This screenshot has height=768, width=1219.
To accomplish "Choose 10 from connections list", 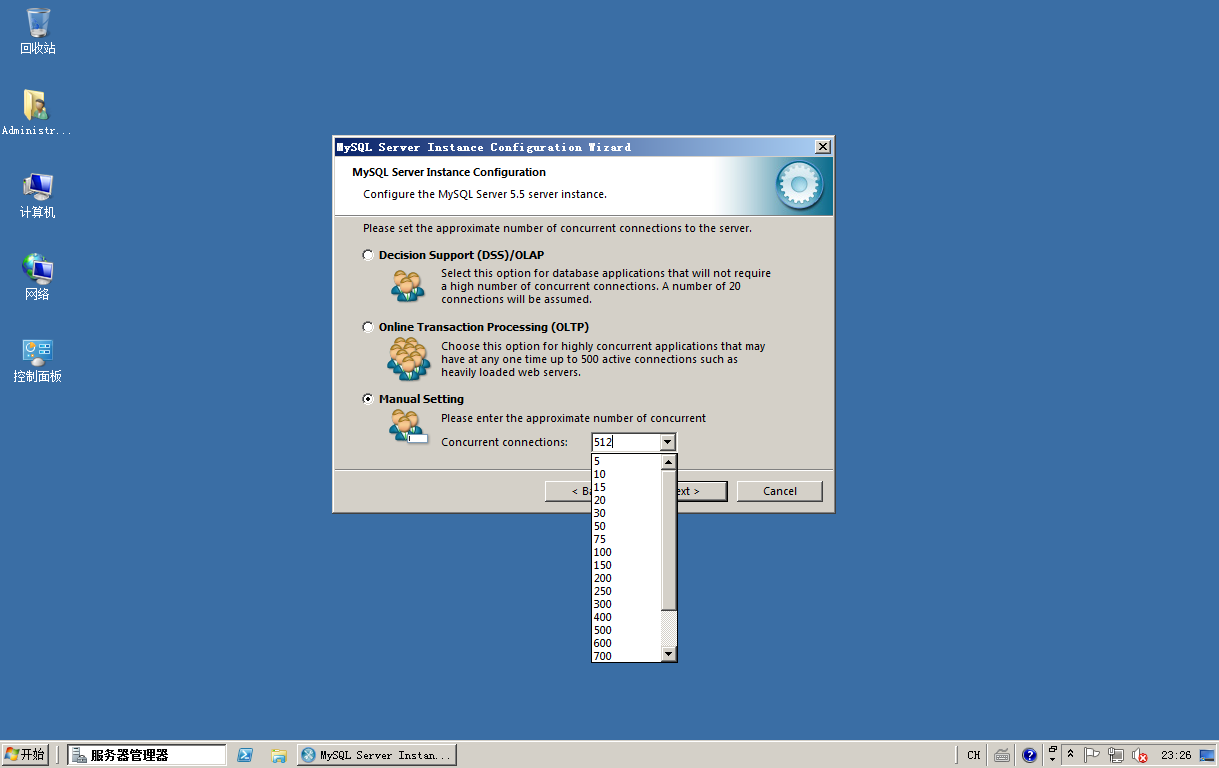I will (x=626, y=474).
